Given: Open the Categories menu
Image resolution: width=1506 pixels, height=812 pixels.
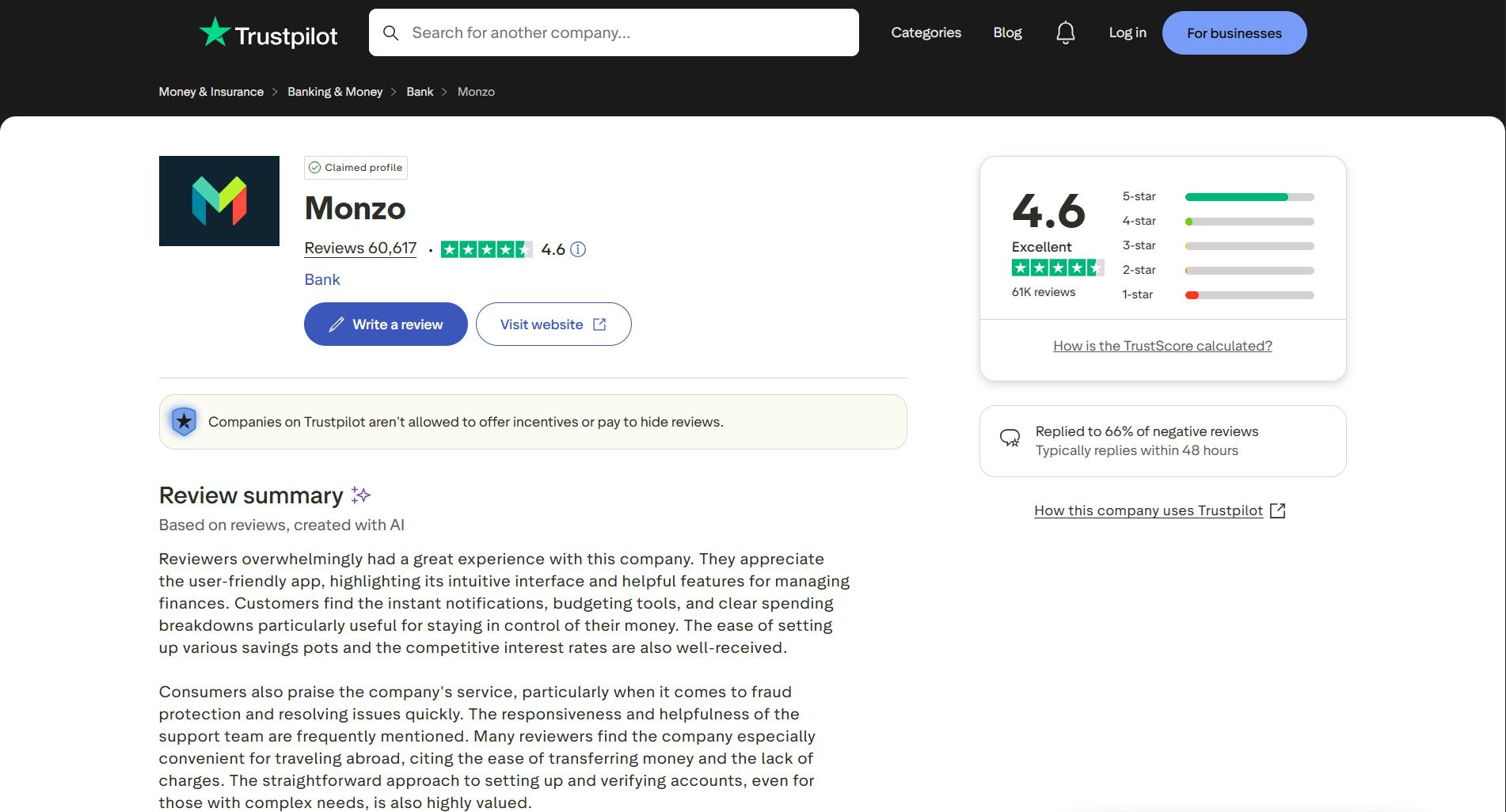Looking at the screenshot, I should tap(925, 32).
